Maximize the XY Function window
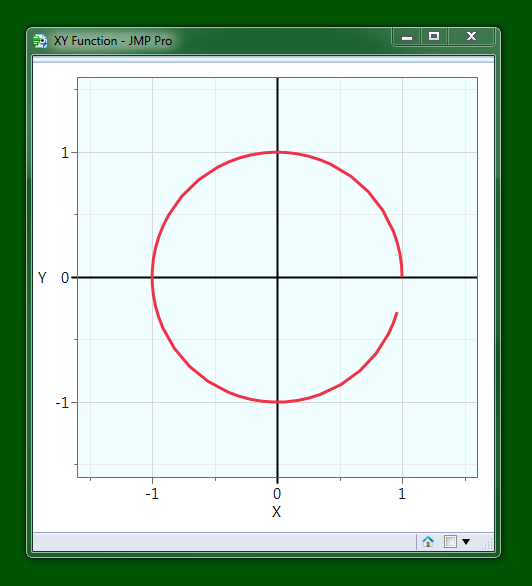The width and height of the screenshot is (532, 586). point(434,37)
